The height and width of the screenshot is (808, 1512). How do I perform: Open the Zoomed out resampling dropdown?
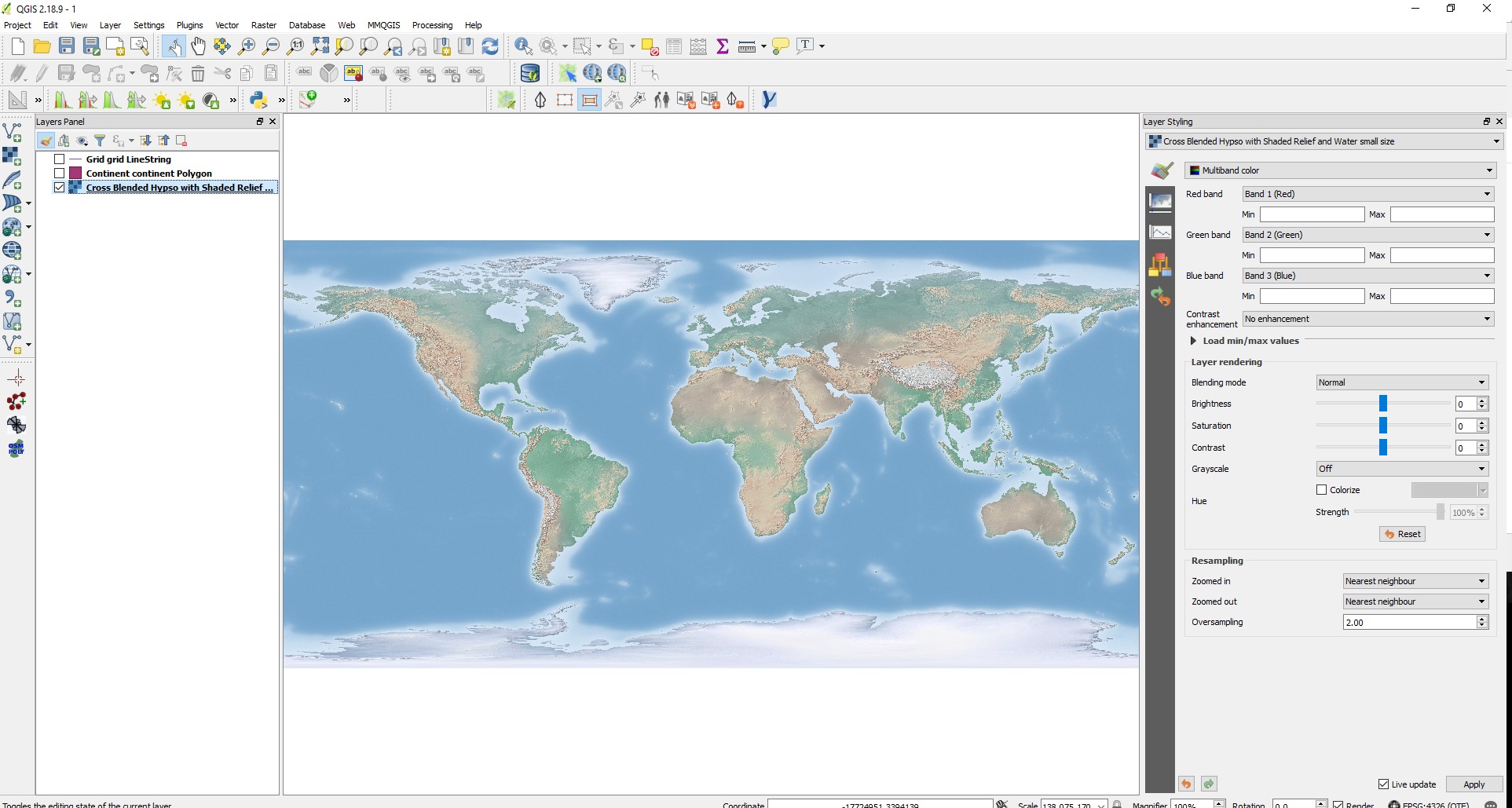point(1415,601)
